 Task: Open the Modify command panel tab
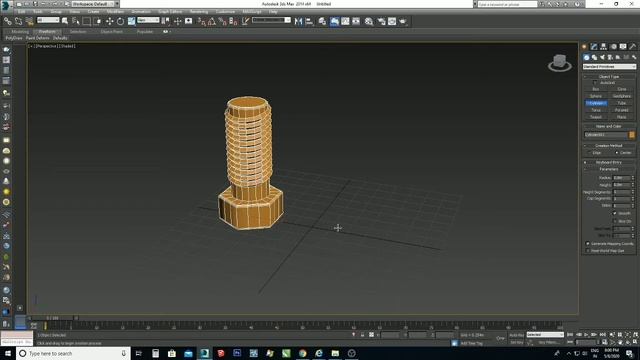(594, 47)
